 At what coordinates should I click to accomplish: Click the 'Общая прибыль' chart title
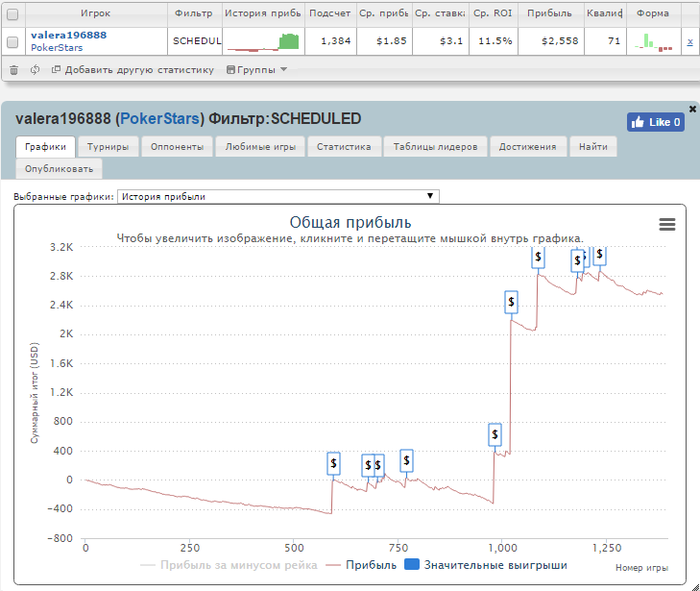[350, 222]
